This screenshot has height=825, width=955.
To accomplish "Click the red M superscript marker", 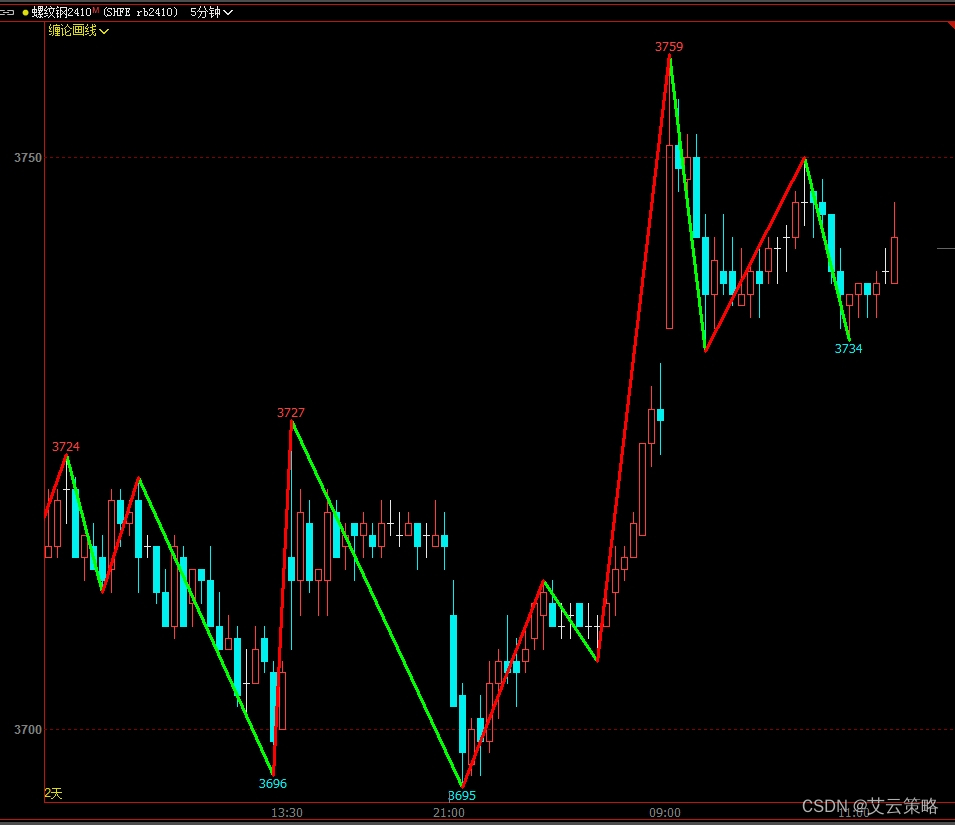I will tap(96, 10).
